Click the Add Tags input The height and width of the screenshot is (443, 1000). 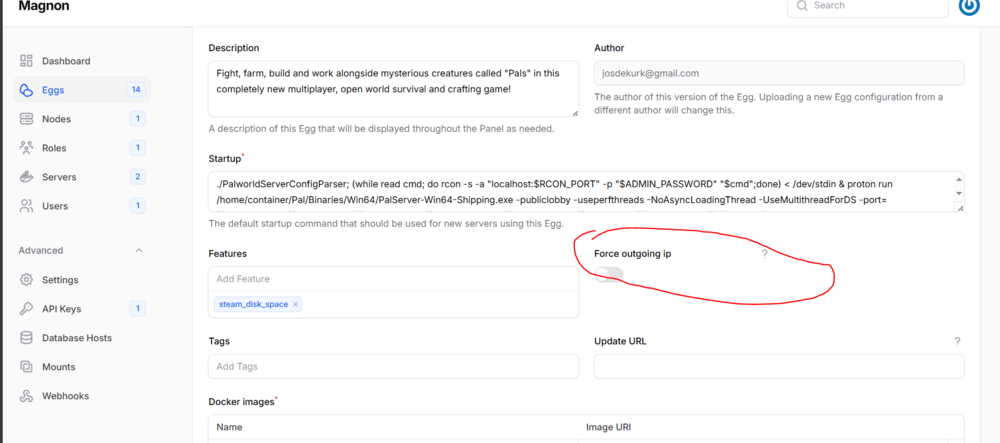pyautogui.click(x=393, y=367)
